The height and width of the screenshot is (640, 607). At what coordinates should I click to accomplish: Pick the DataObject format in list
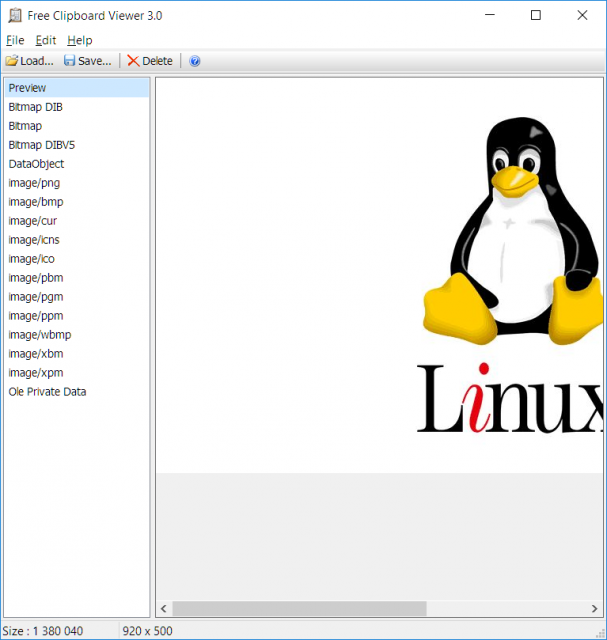pos(77,164)
